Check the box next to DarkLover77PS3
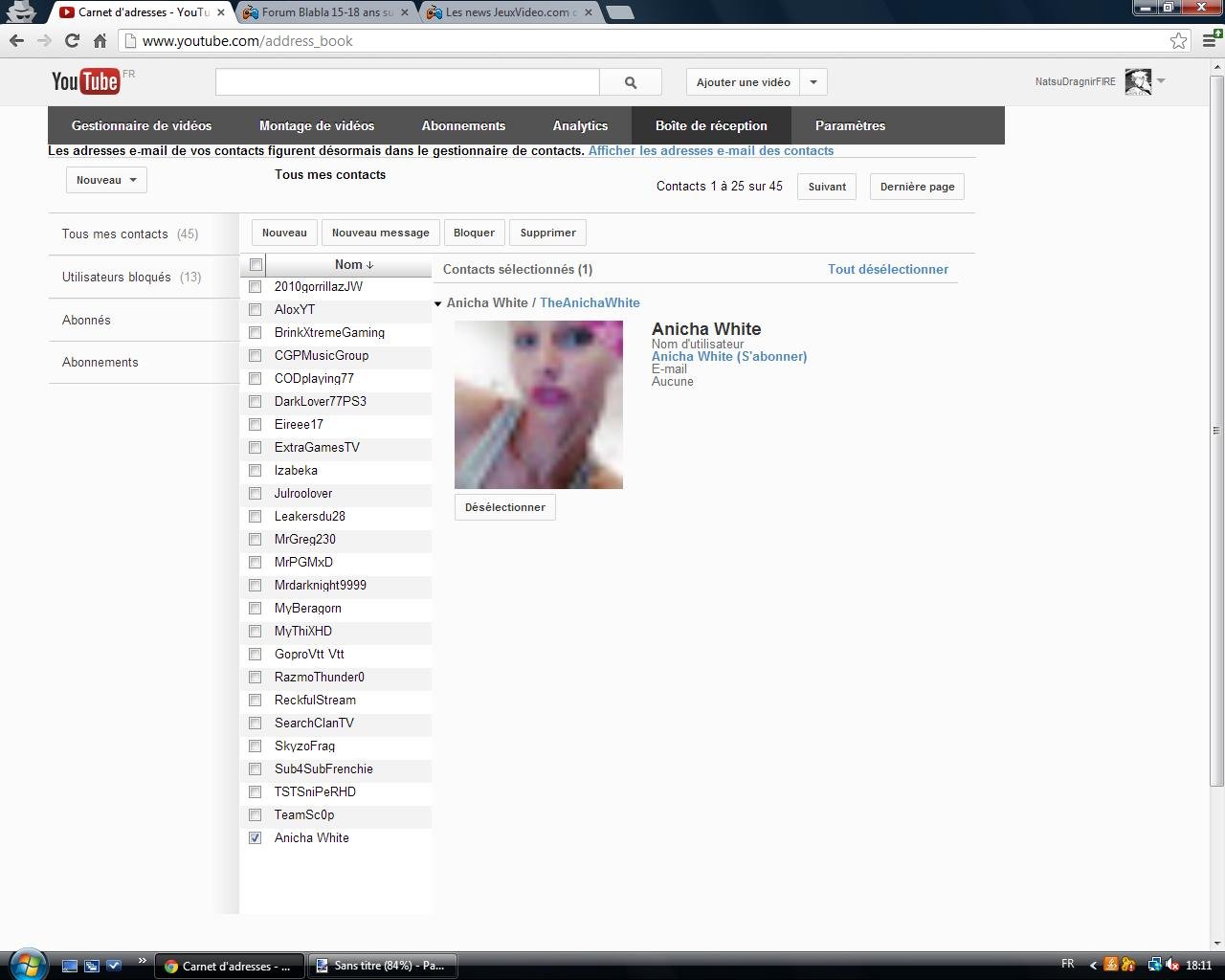The width and height of the screenshot is (1225, 980). pos(256,402)
